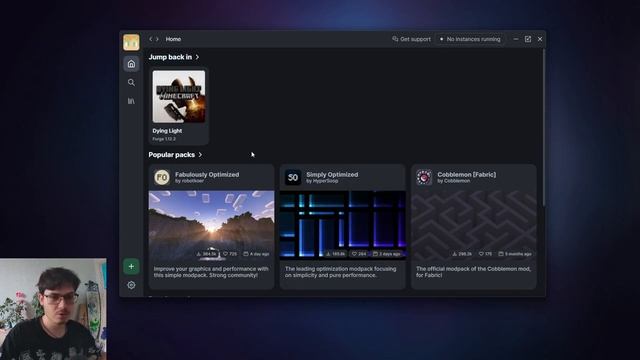
Task: Click the vertical scrollbar on the right
Action: (544, 127)
